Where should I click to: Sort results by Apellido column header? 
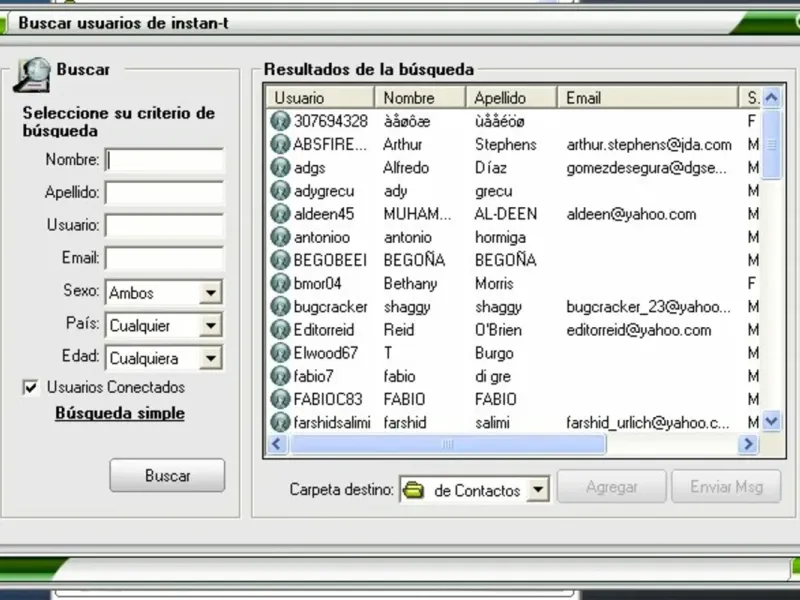[x=511, y=97]
